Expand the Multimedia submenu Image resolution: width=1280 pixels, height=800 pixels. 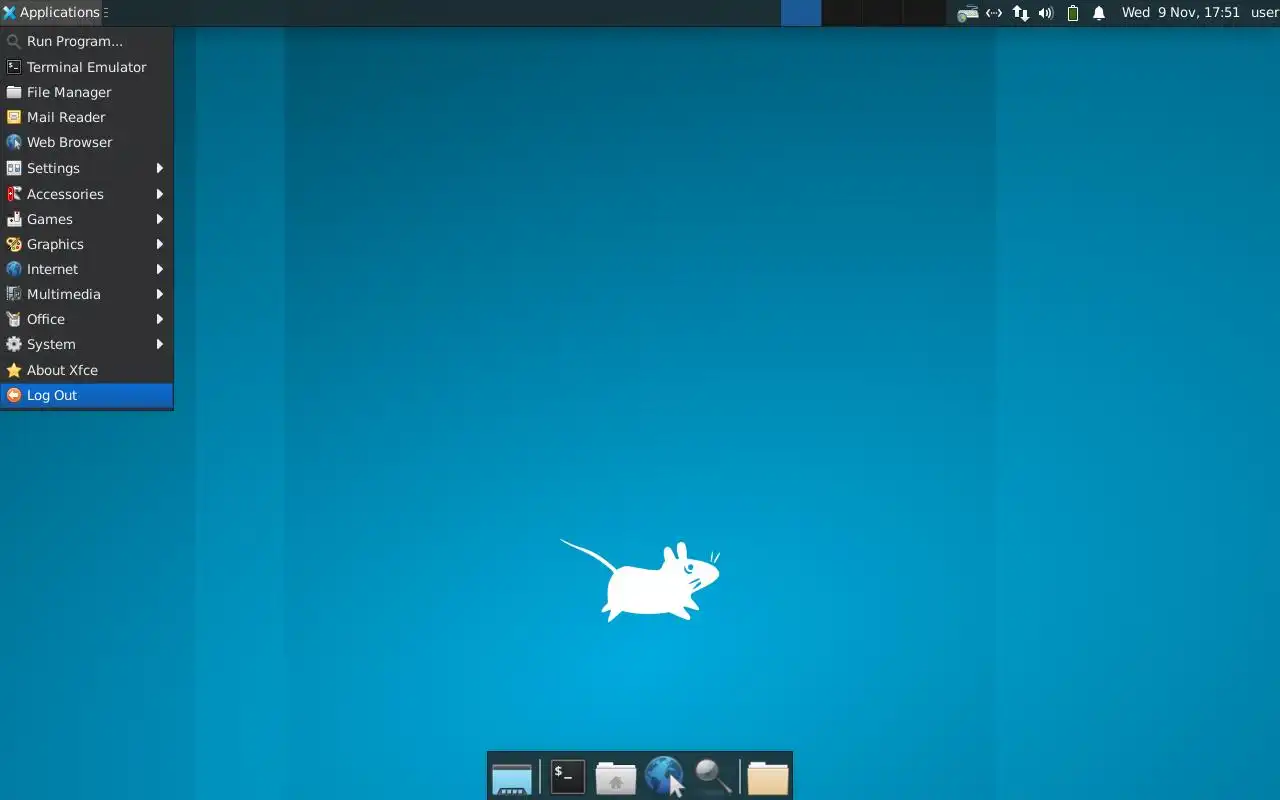point(87,294)
